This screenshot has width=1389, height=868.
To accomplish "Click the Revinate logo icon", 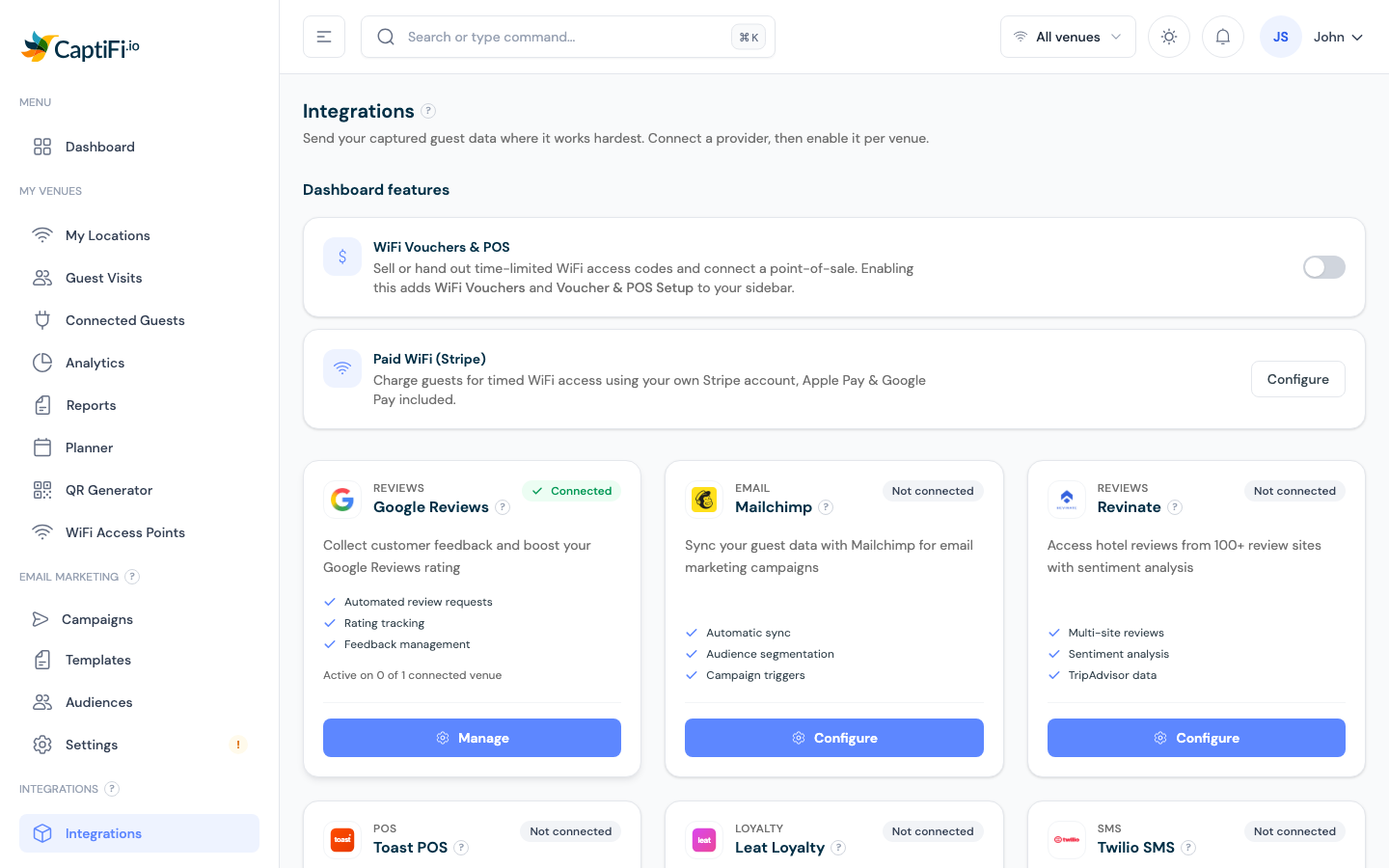I will coord(1067,500).
